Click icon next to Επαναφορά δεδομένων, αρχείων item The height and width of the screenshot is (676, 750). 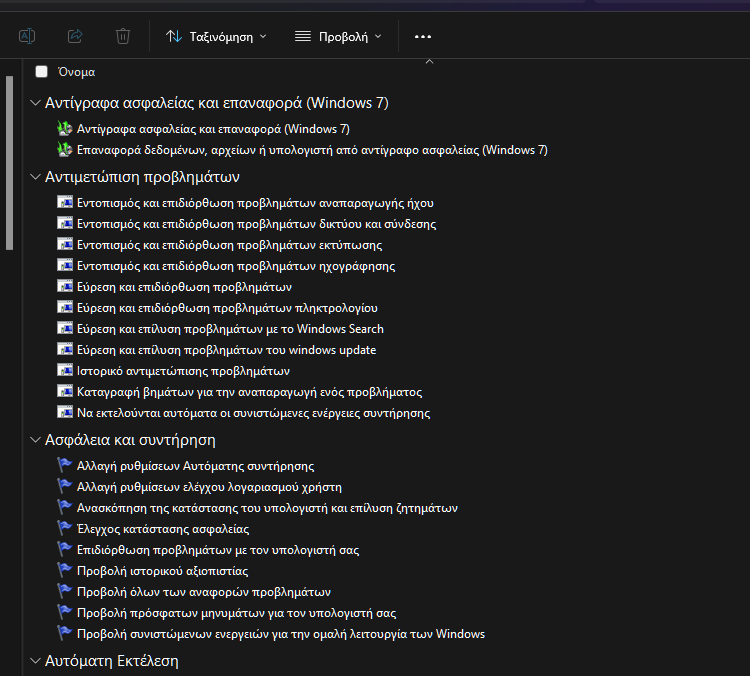coord(65,150)
